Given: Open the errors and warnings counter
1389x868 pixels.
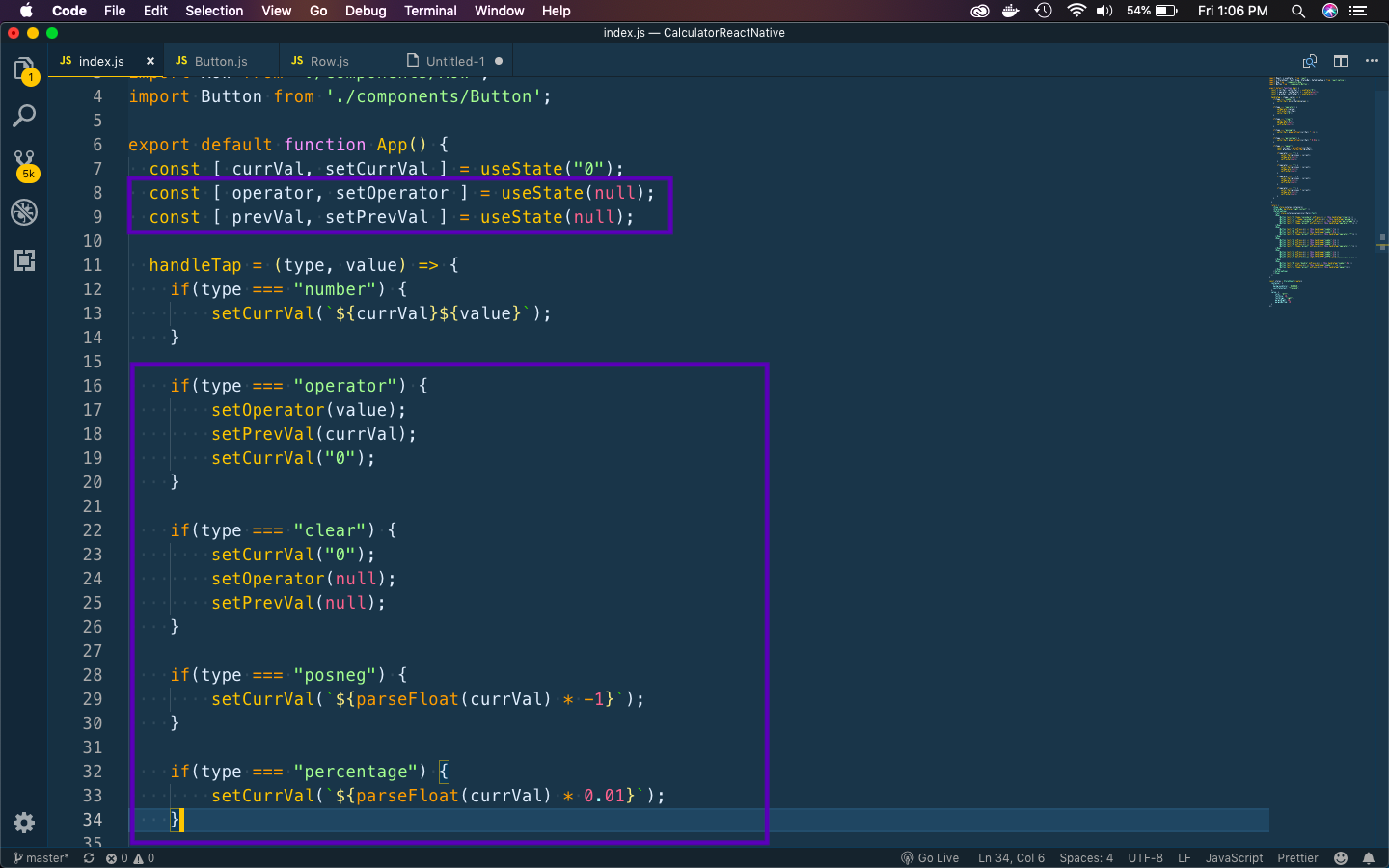Looking at the screenshot, I should click(x=130, y=858).
